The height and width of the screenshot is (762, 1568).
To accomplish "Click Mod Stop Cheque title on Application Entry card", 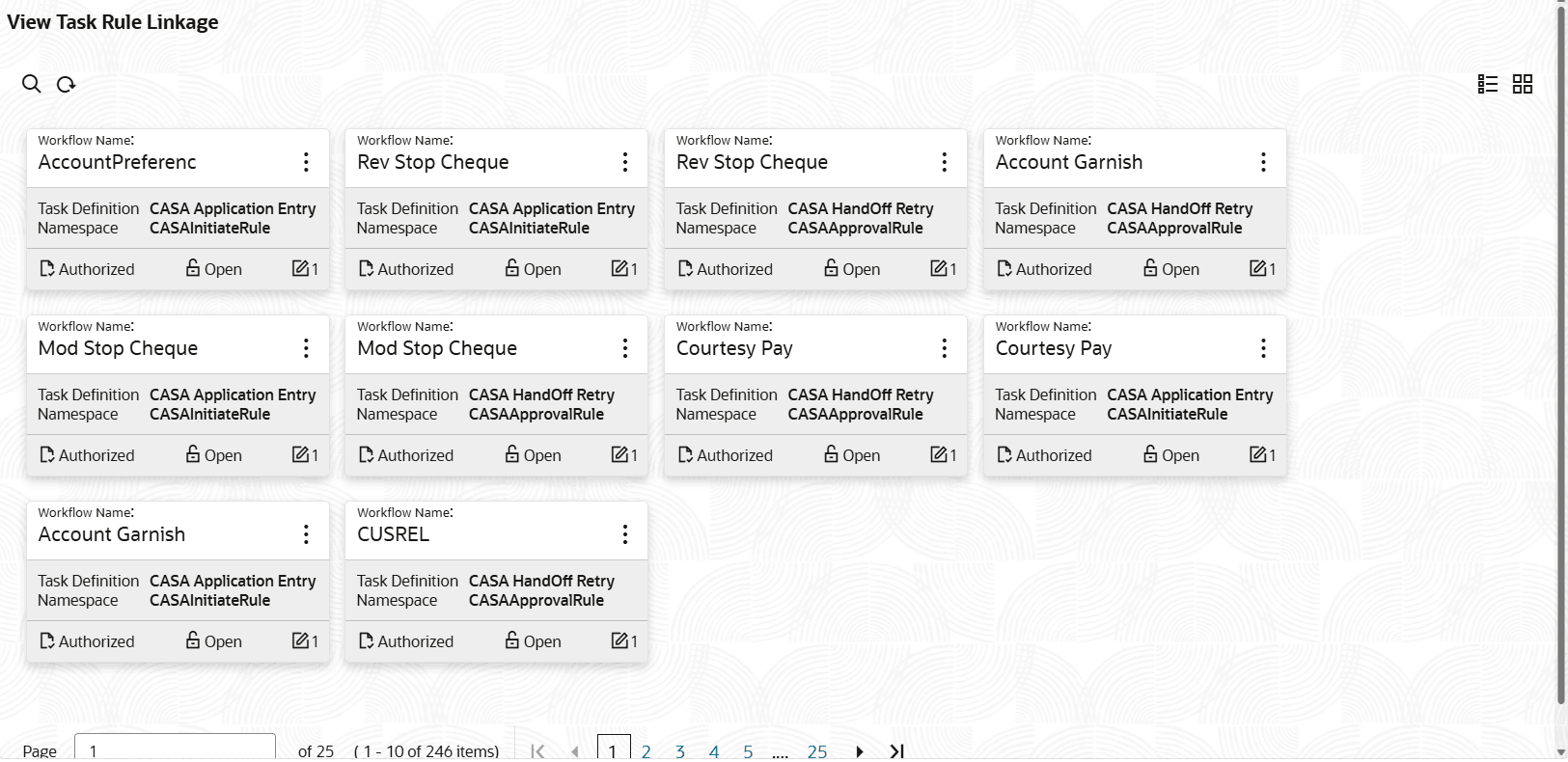I will coord(118,348).
